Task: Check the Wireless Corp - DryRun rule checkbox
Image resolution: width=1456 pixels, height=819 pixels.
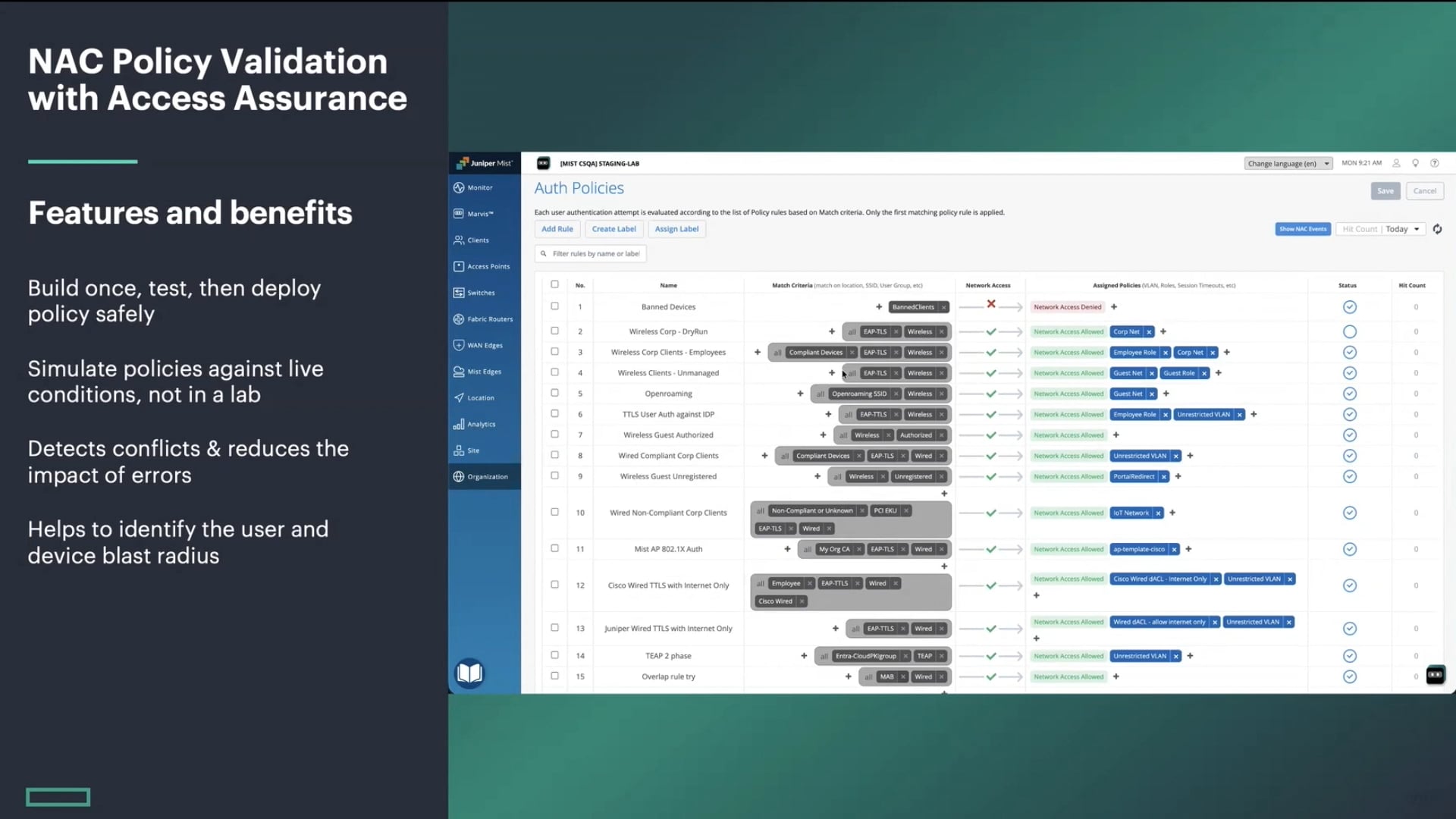Action: (x=554, y=331)
